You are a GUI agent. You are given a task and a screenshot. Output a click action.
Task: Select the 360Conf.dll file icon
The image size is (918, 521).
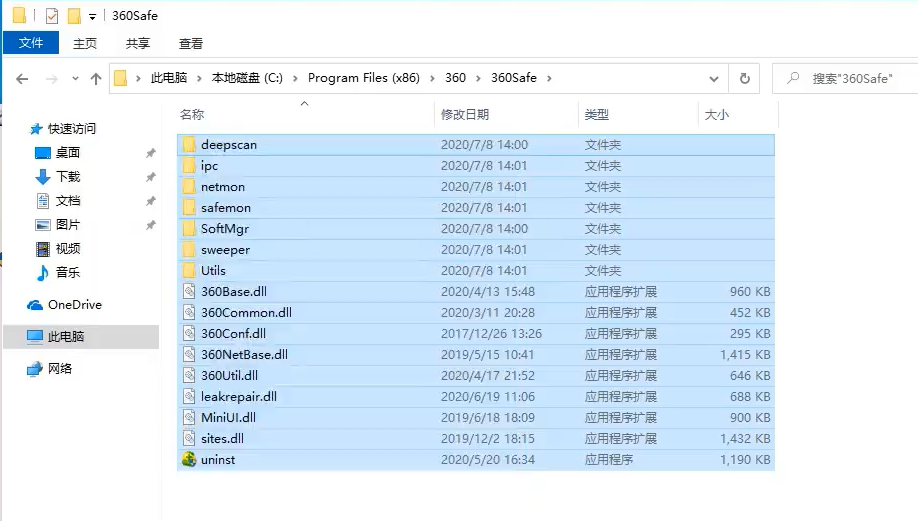[189, 334]
